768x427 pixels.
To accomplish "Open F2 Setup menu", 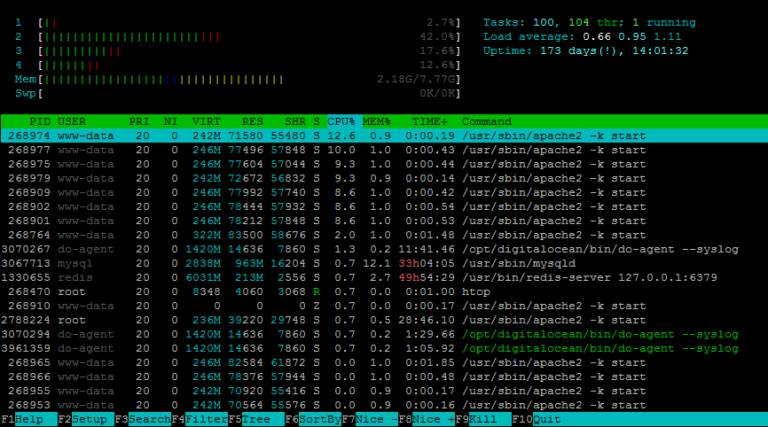I will [x=84, y=420].
